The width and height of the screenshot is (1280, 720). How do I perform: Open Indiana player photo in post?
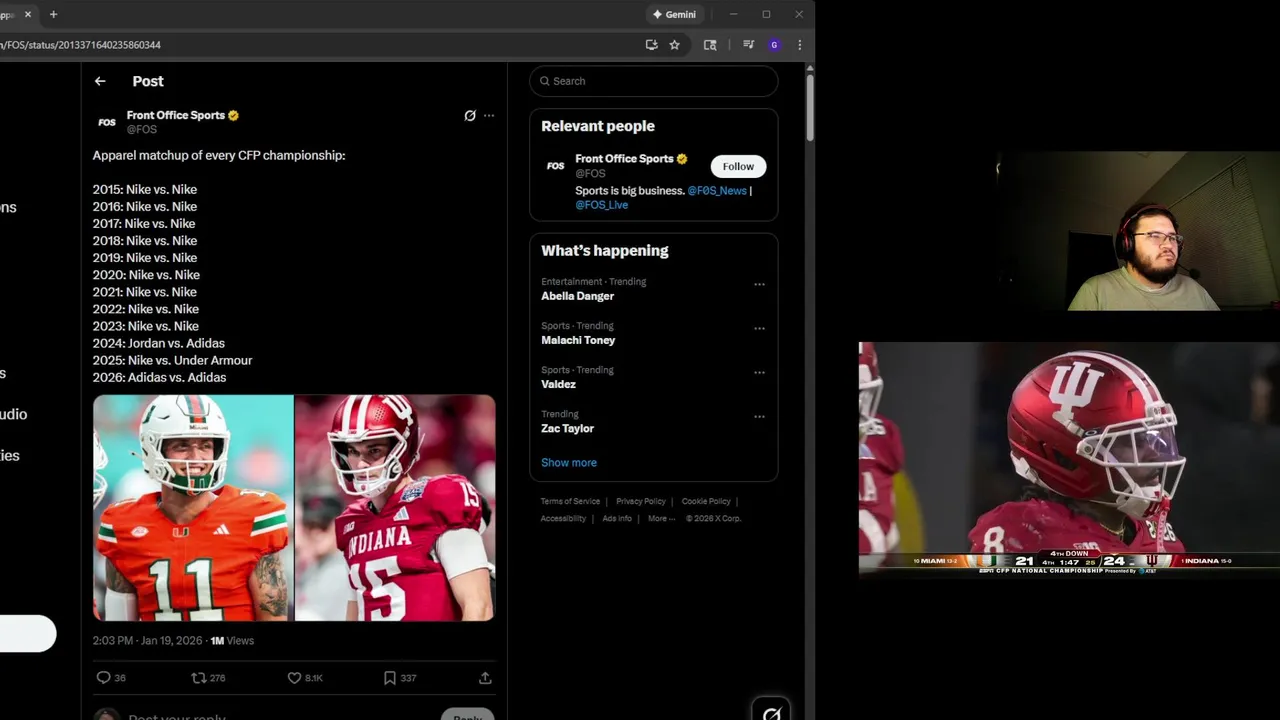point(395,508)
